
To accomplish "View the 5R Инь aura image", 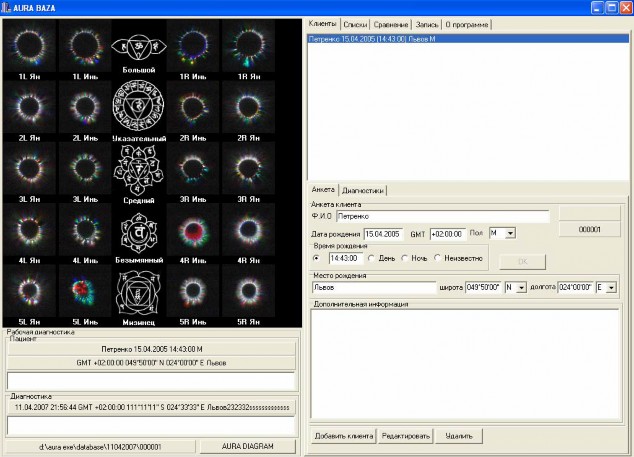I will 193,291.
